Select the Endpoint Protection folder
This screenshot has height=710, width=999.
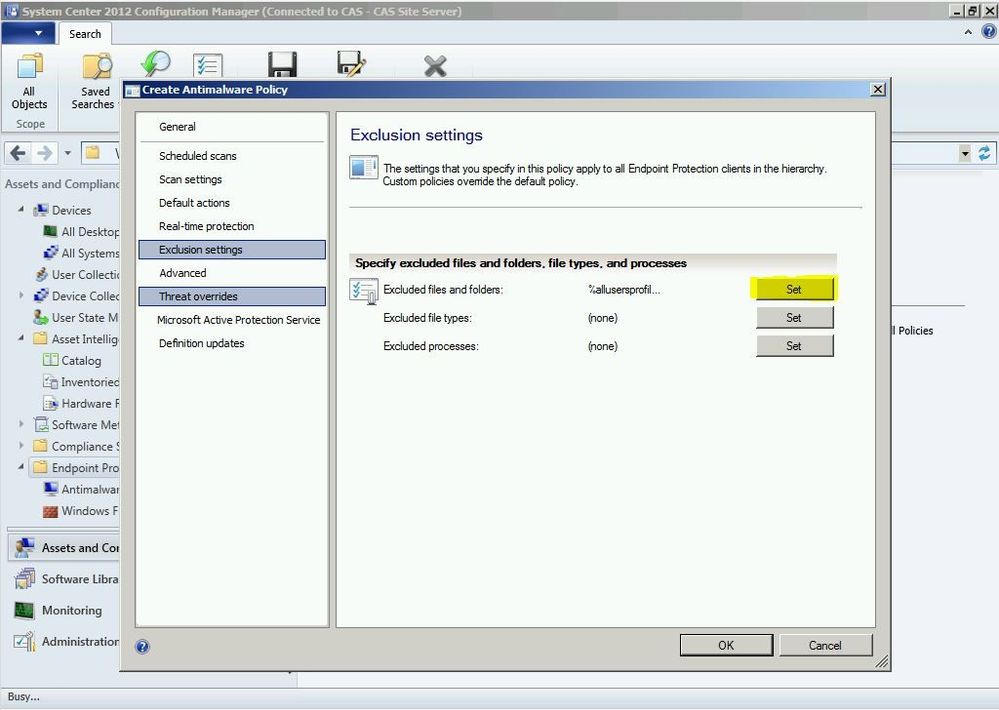pos(75,467)
